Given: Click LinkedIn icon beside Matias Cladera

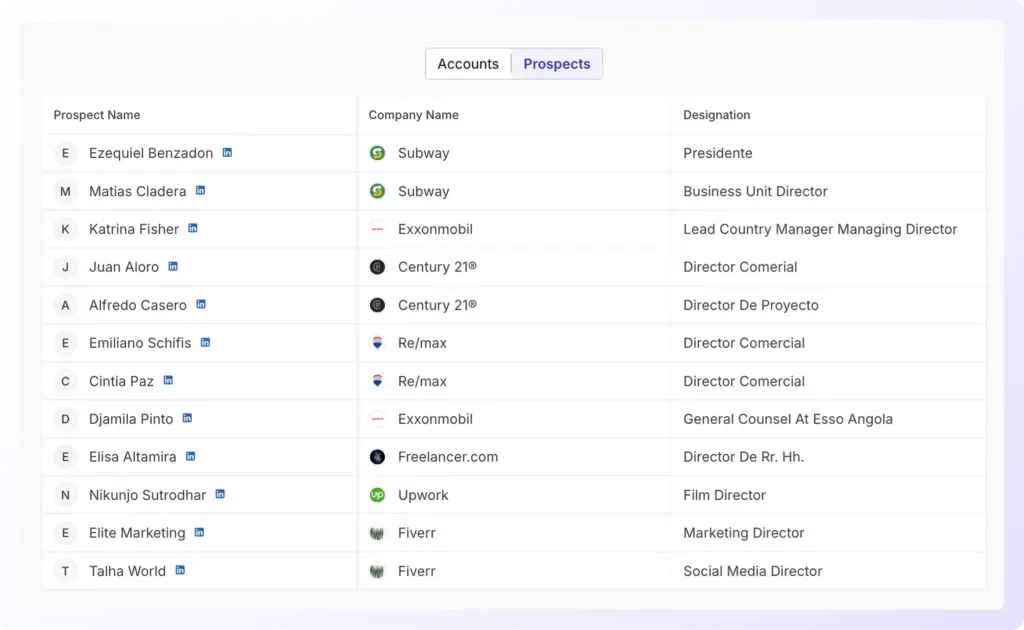Looking at the screenshot, I should tap(200, 190).
